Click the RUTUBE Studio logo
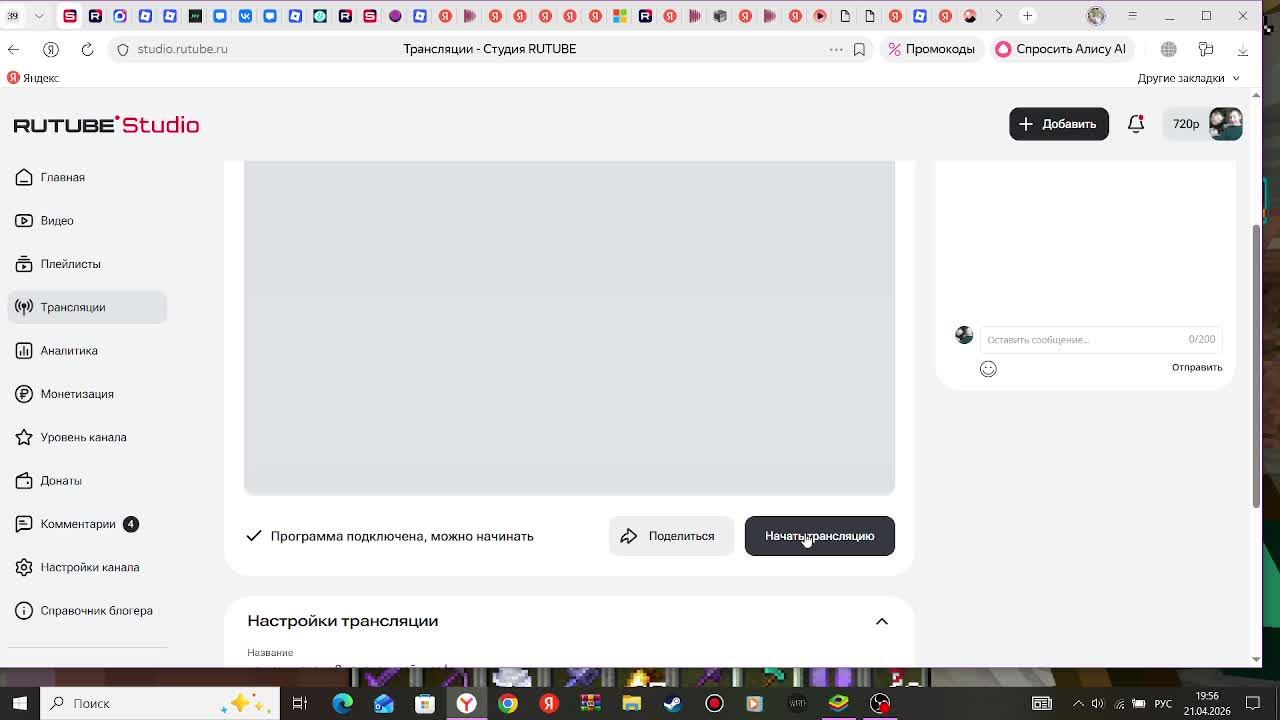 106,124
